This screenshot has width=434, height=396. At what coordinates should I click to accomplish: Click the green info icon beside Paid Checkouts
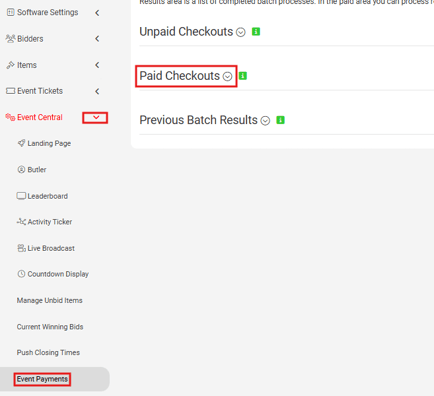[x=243, y=76]
